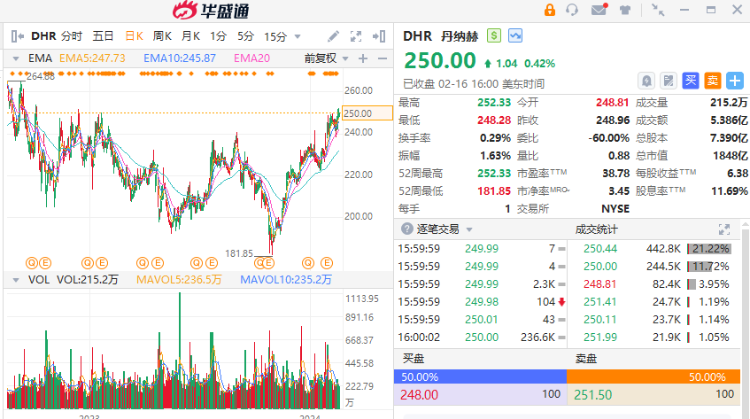750x419 pixels.
Task: Select the 周K weekly candlestick tab
Action: [x=162, y=36]
